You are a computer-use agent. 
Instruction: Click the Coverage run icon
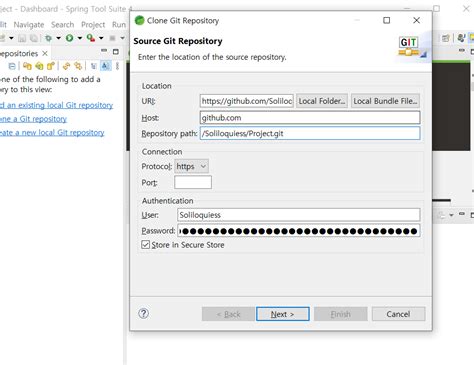(90, 38)
